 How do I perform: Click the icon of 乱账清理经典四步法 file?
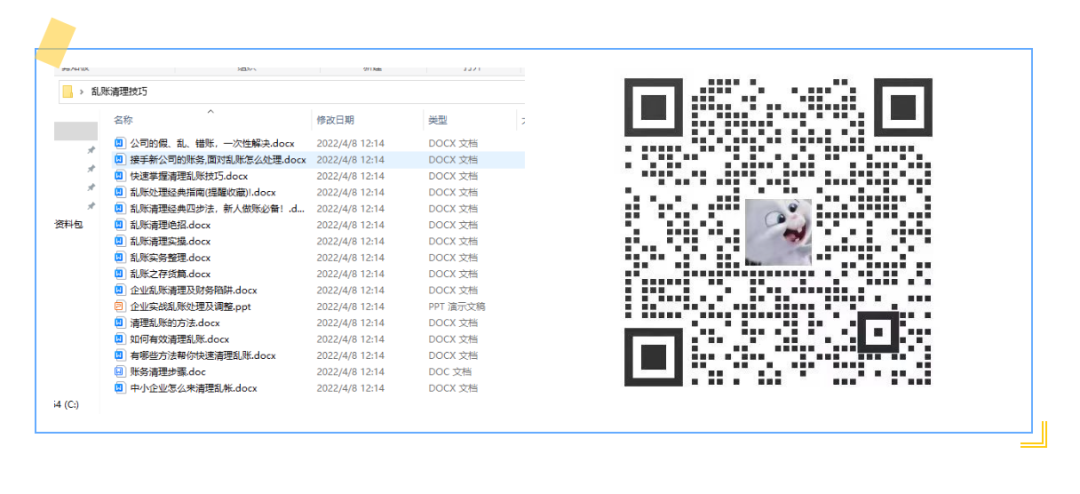119,208
